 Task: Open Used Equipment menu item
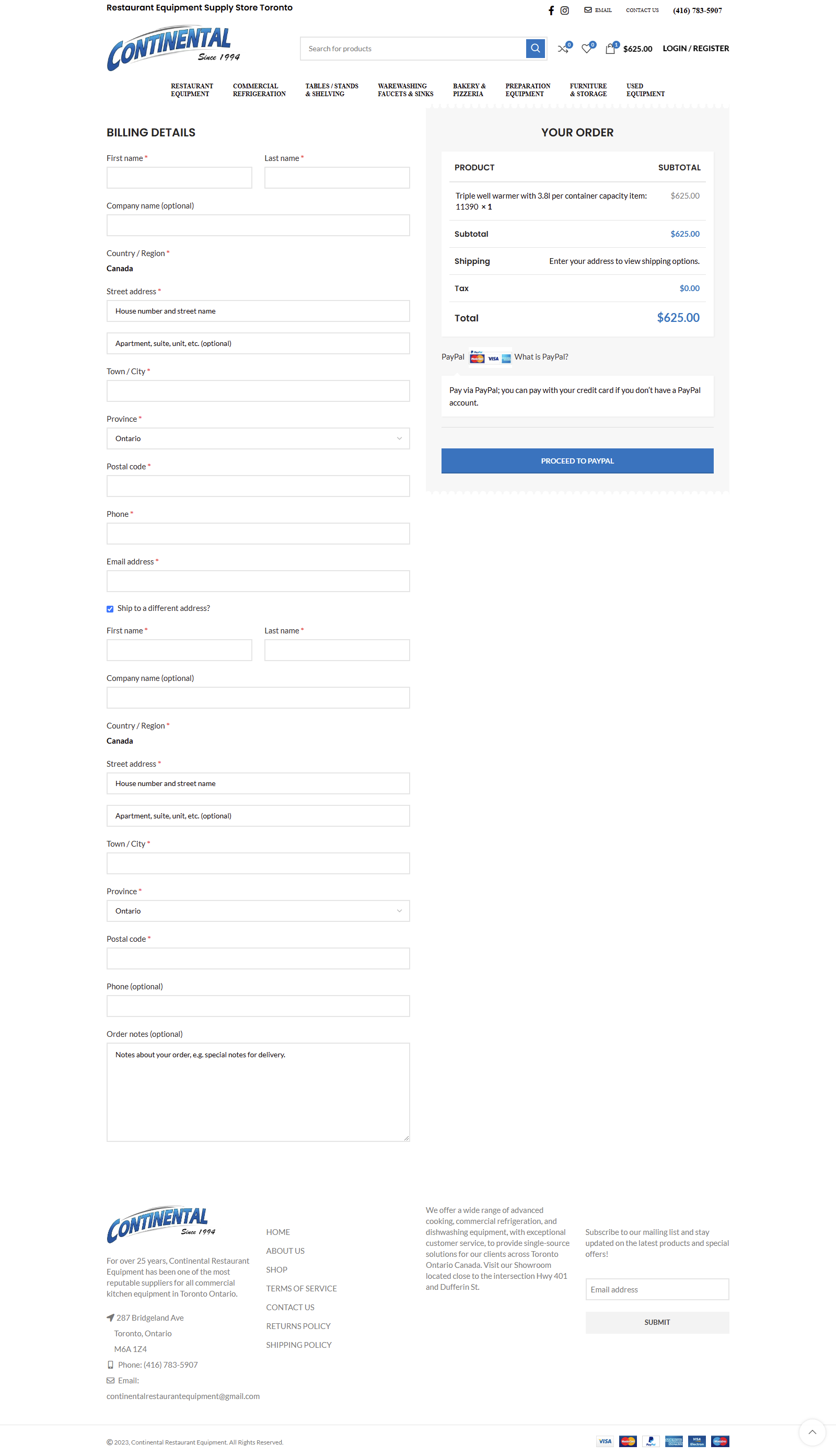[645, 90]
